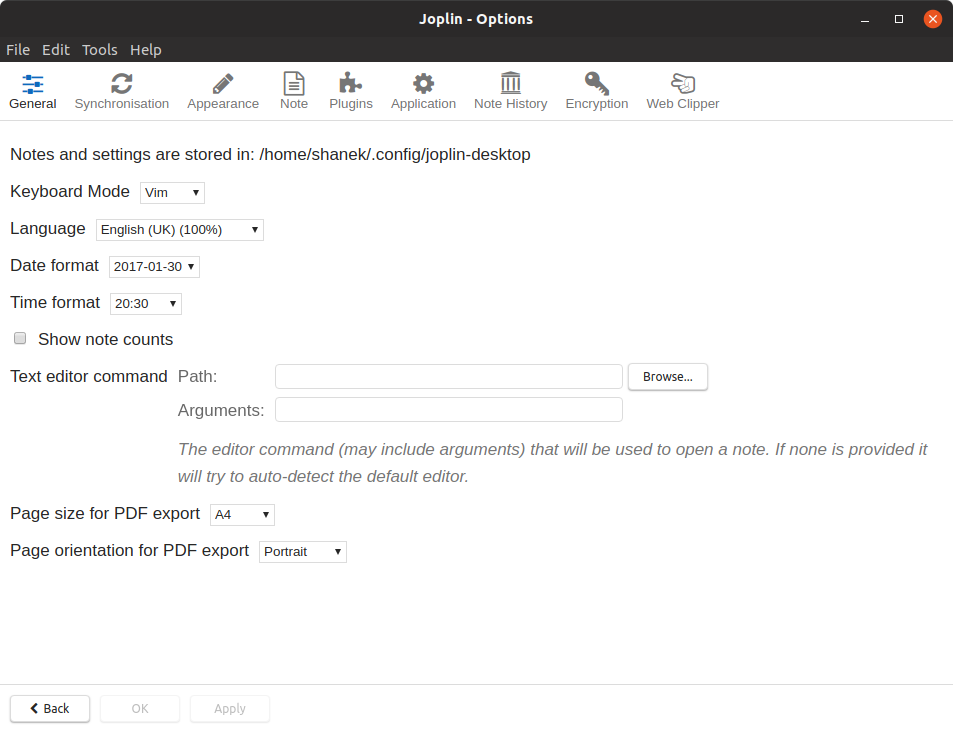Open the Help menu
This screenshot has width=953, height=732.
146,50
